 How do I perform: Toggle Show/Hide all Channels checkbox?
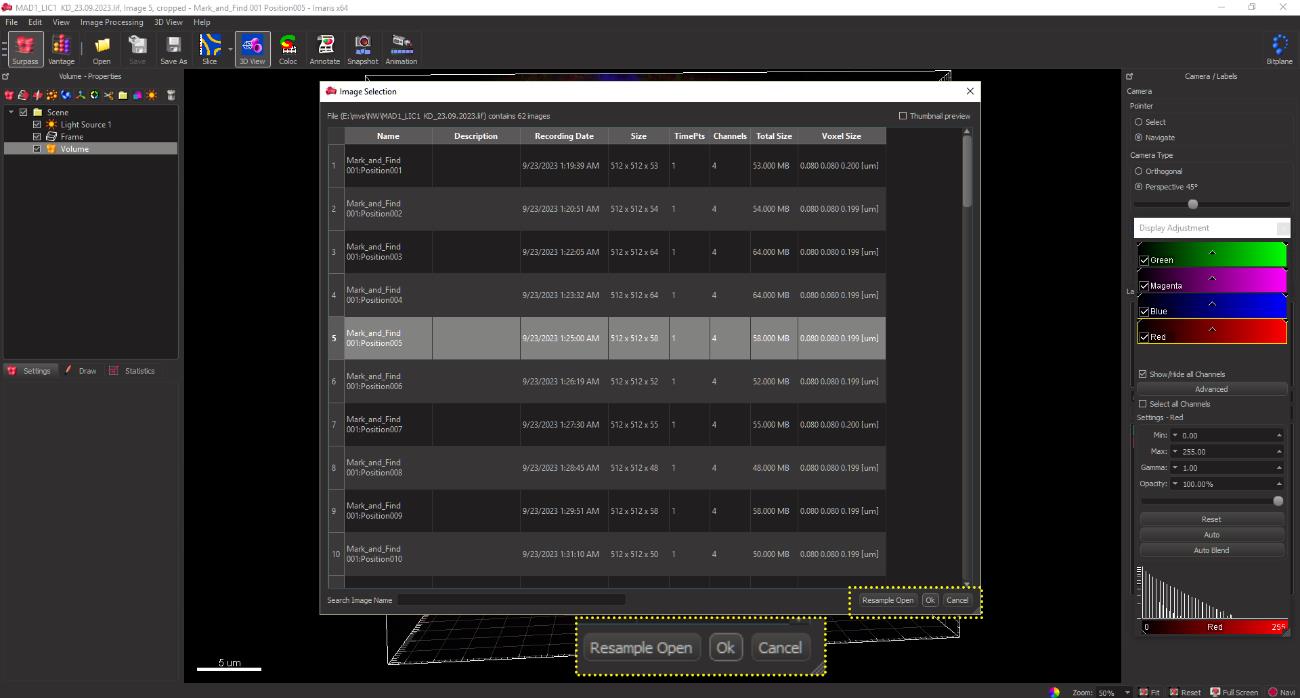coord(1143,374)
